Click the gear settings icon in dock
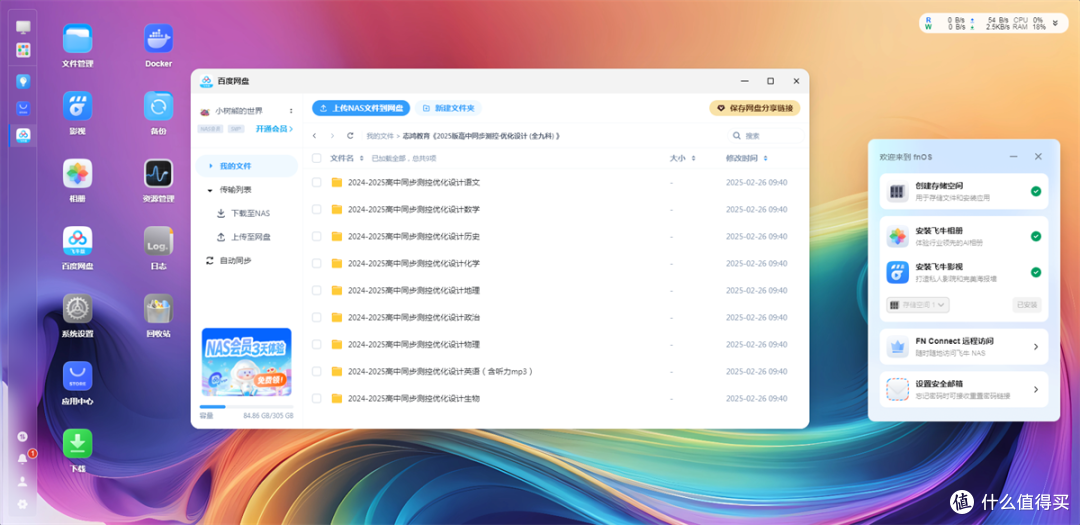 [23, 504]
